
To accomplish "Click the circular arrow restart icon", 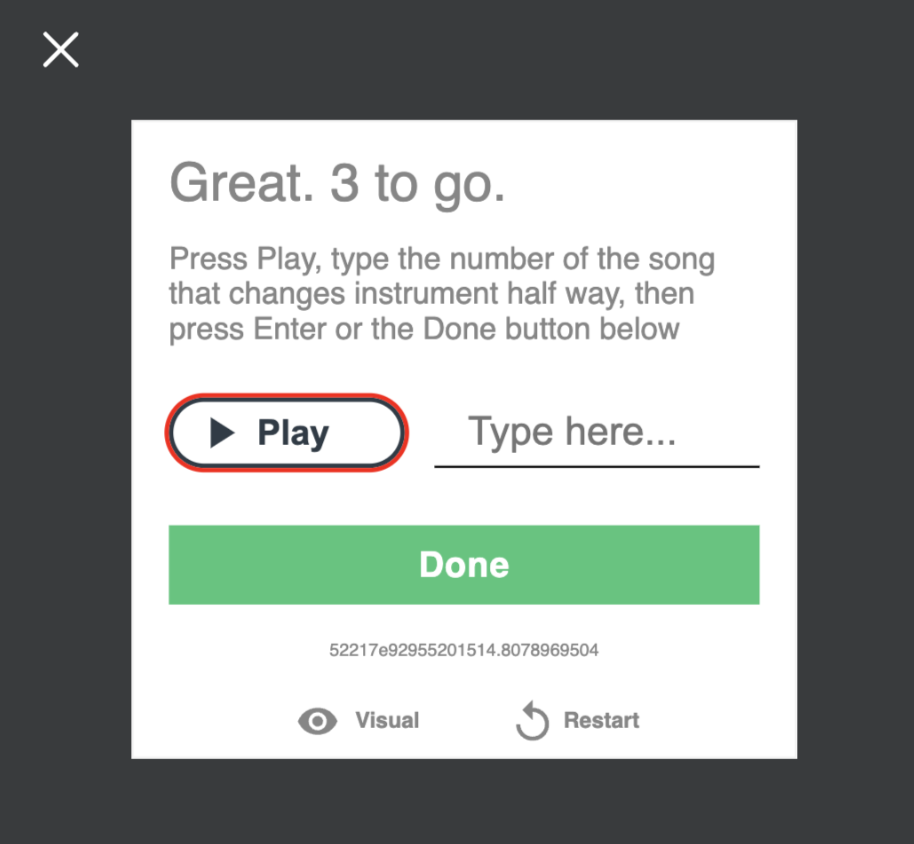I will click(532, 720).
